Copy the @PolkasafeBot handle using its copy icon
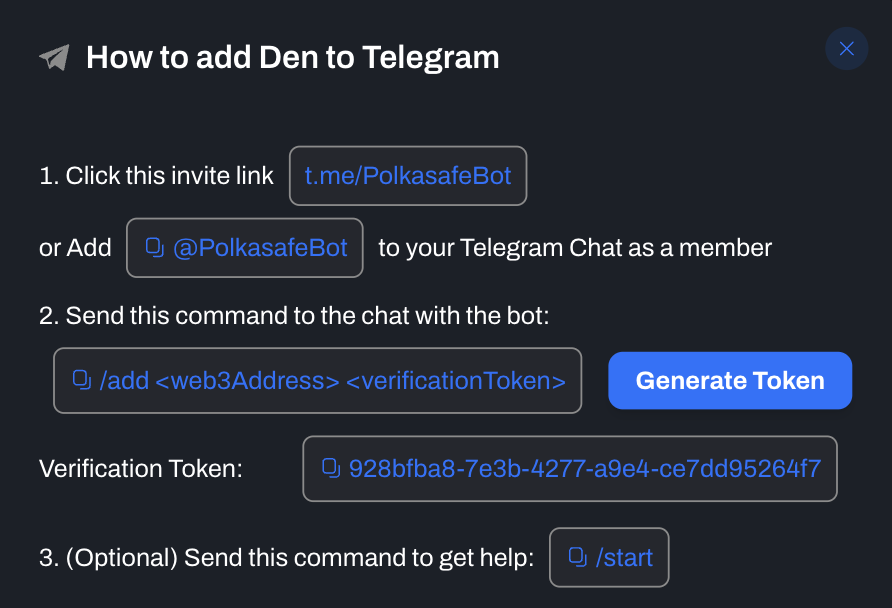This screenshot has height=608, width=892. (154, 247)
